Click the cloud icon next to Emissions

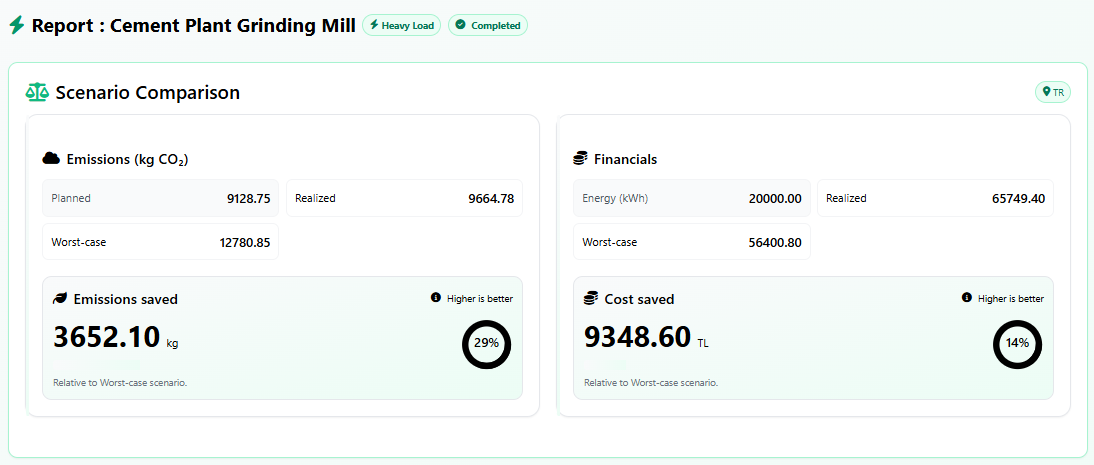(51, 159)
